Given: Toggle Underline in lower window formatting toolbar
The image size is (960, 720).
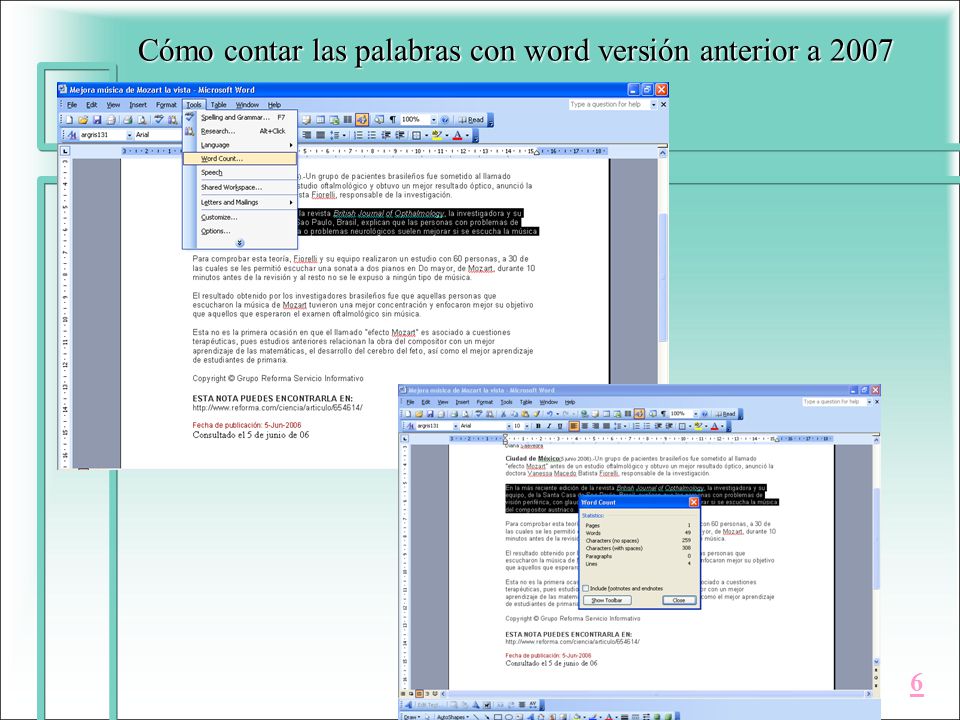Looking at the screenshot, I should coord(560,426).
